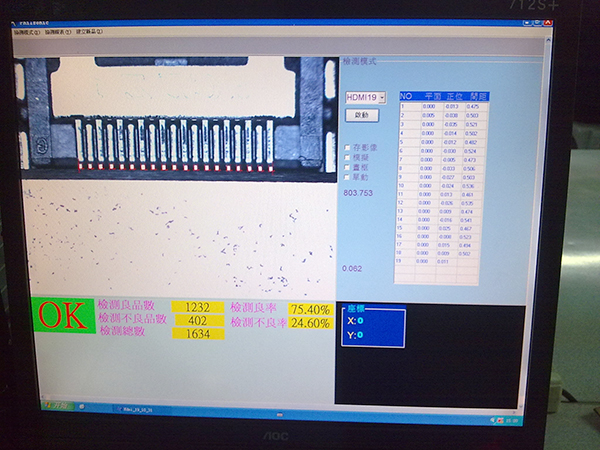Open the 檢測模式 menu in menu bar
This screenshot has width=600, height=450.
26,31
